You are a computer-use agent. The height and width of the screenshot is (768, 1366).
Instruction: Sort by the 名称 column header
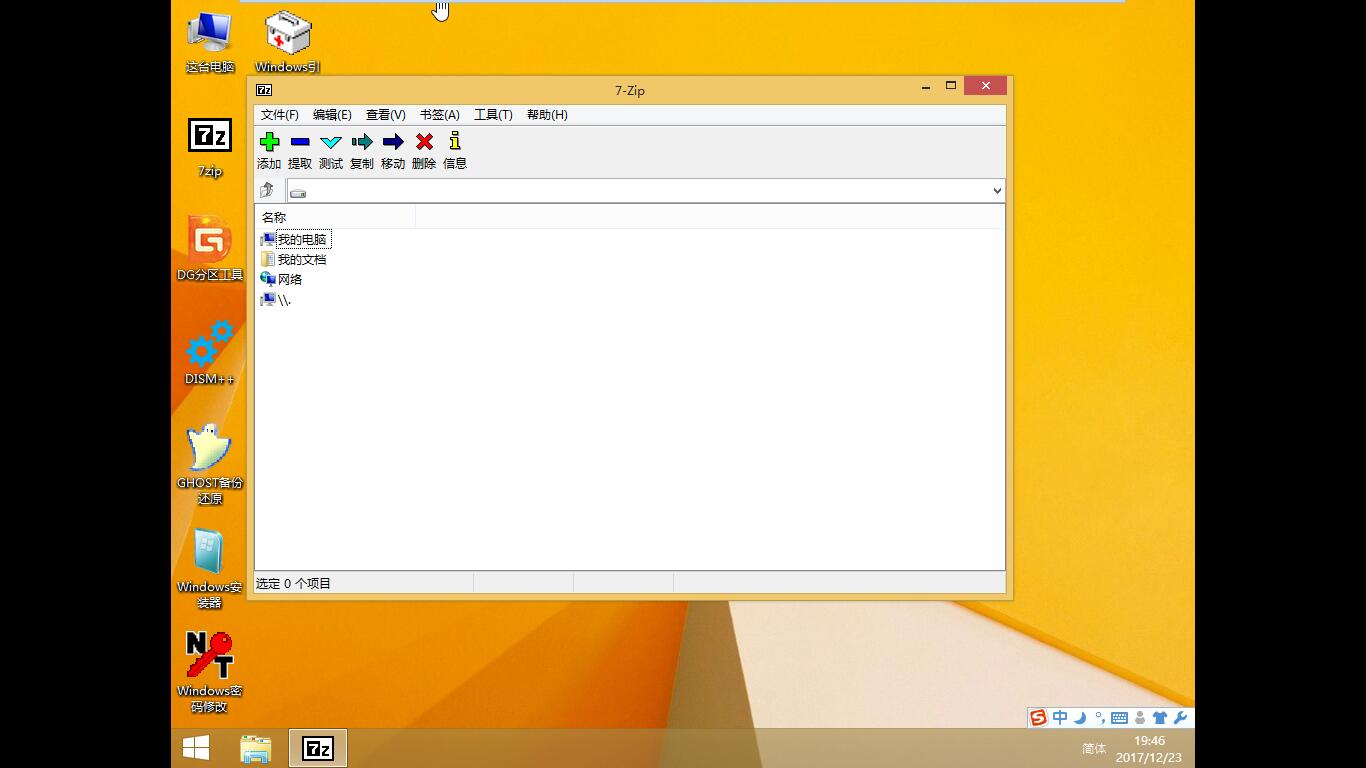pos(335,217)
